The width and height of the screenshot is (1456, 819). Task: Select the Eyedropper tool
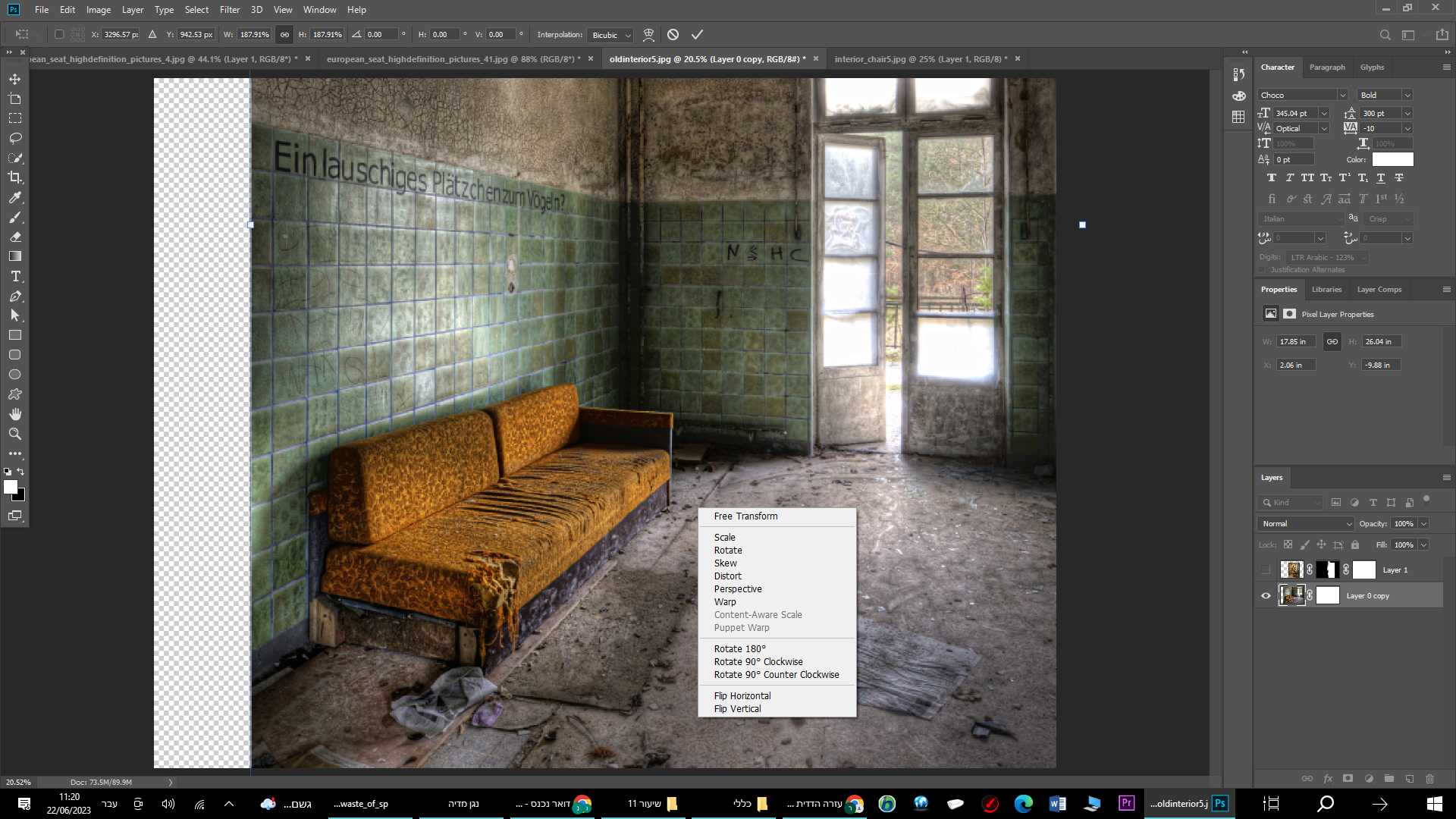pyautogui.click(x=15, y=197)
